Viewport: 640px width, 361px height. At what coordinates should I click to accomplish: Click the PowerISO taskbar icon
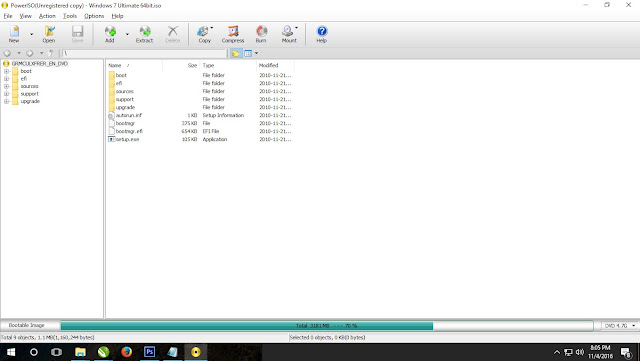196,352
